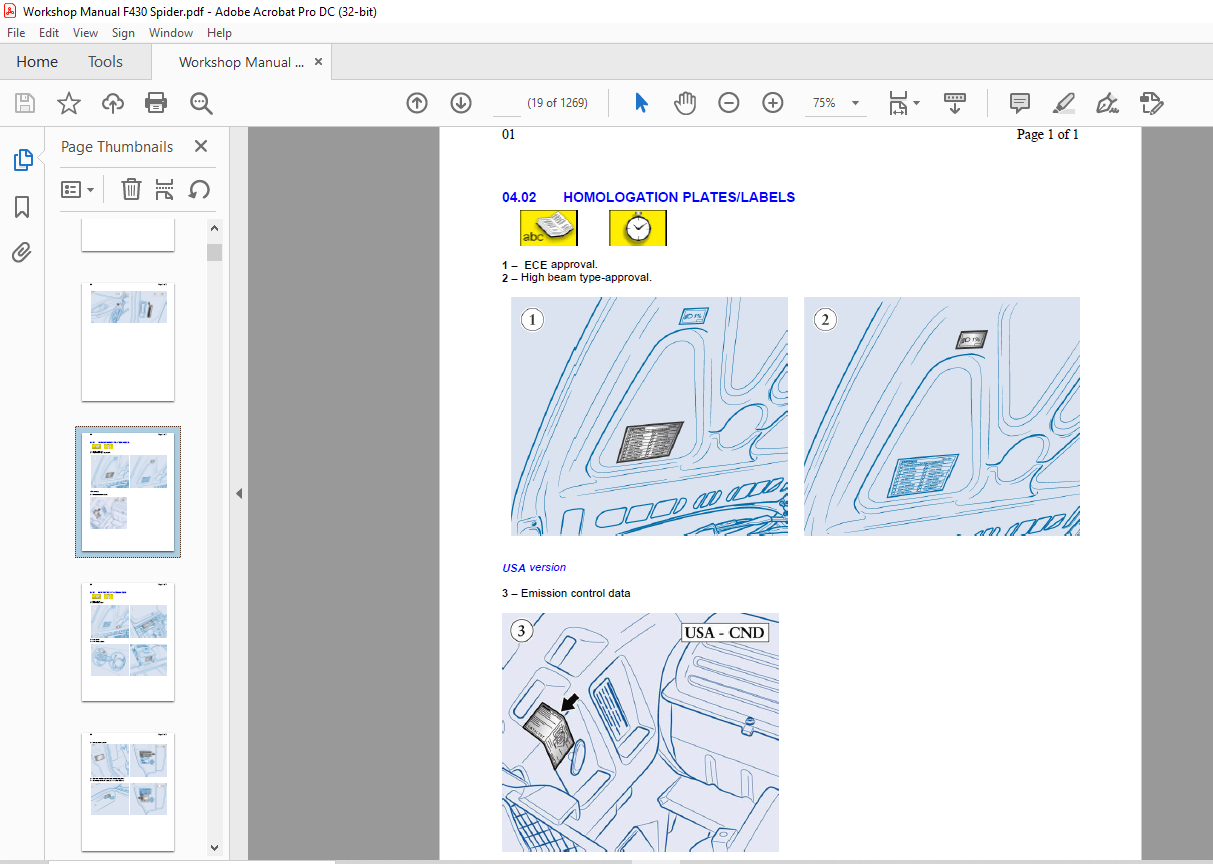Screen dimensions: 1213x864
Task: Click the 'Emission control data' line
Action: click(x=566, y=593)
